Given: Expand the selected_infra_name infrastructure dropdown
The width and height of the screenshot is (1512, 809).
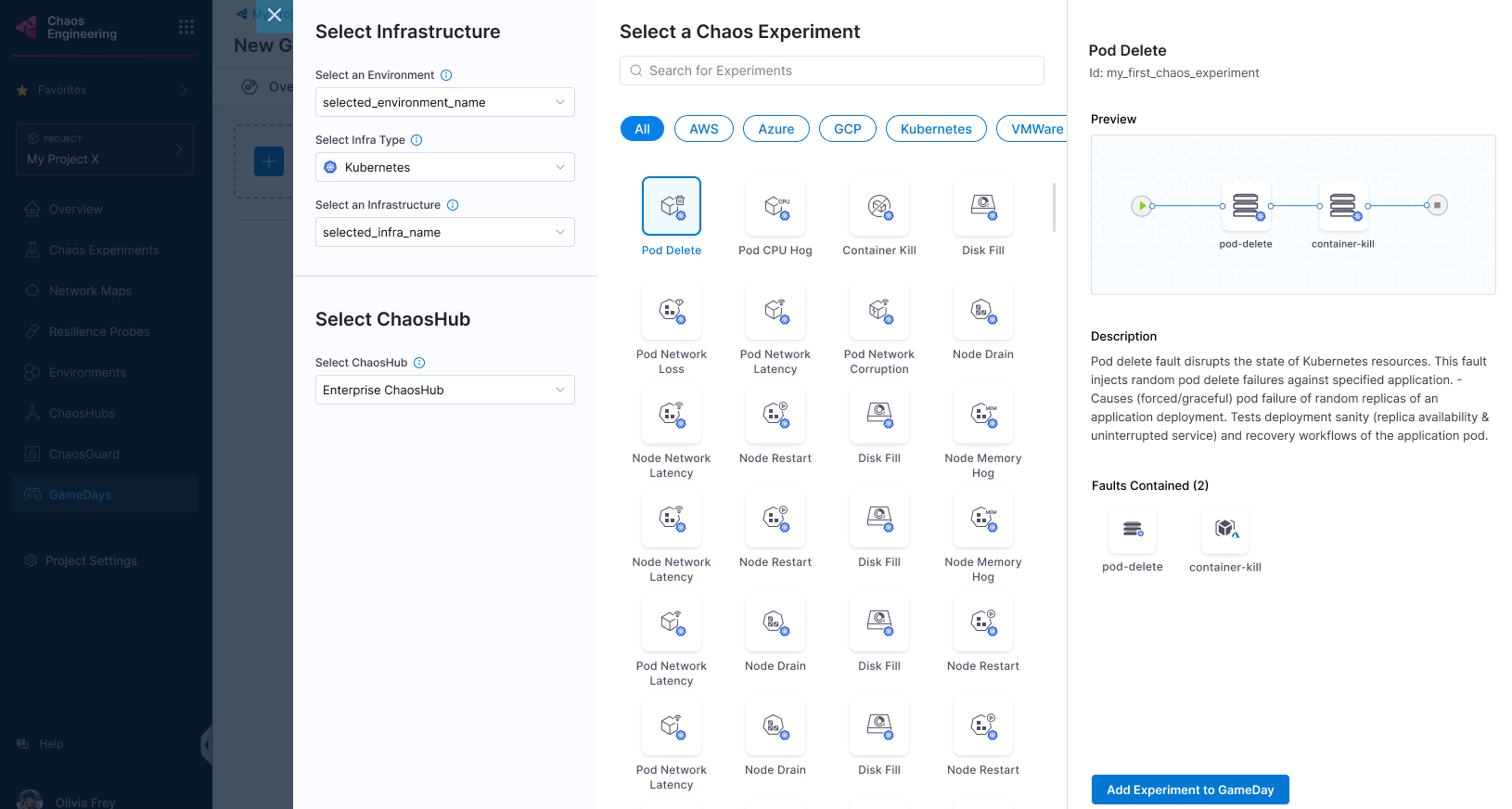Looking at the screenshot, I should 444,232.
